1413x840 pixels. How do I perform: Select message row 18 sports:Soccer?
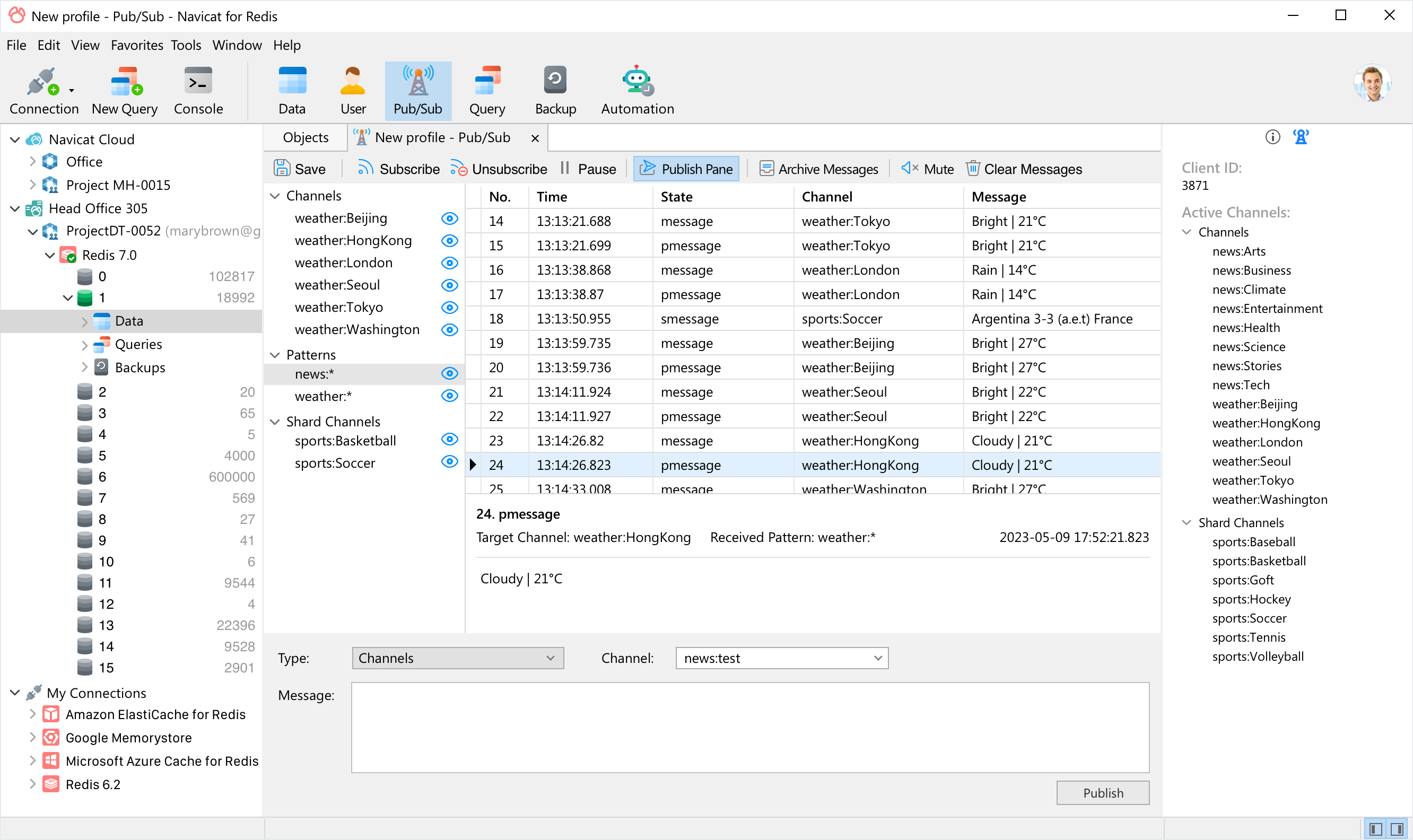click(813, 319)
